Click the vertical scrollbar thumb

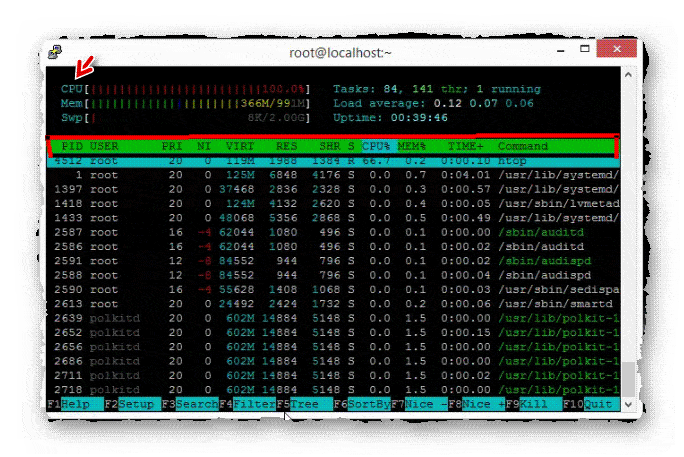[x=628, y=379]
